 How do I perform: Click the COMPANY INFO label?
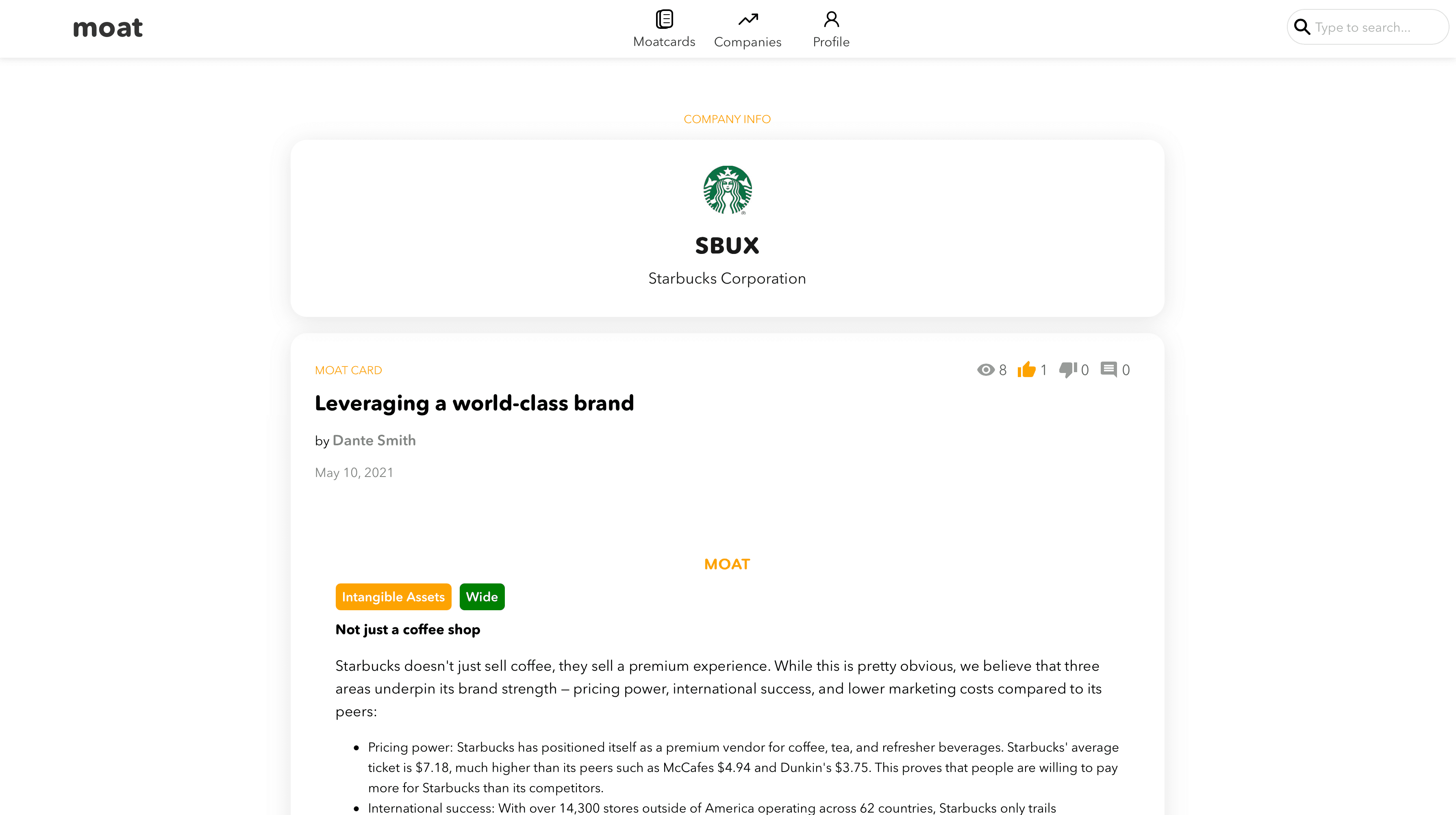click(x=728, y=119)
